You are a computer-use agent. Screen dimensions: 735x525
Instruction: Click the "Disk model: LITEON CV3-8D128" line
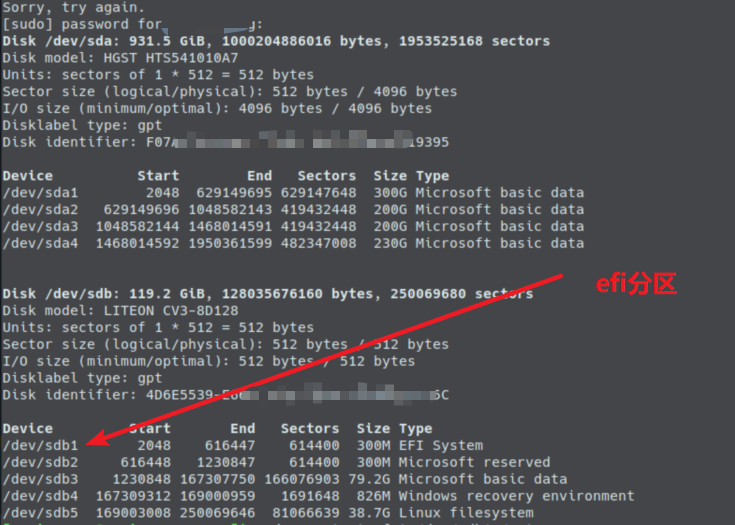(120, 311)
